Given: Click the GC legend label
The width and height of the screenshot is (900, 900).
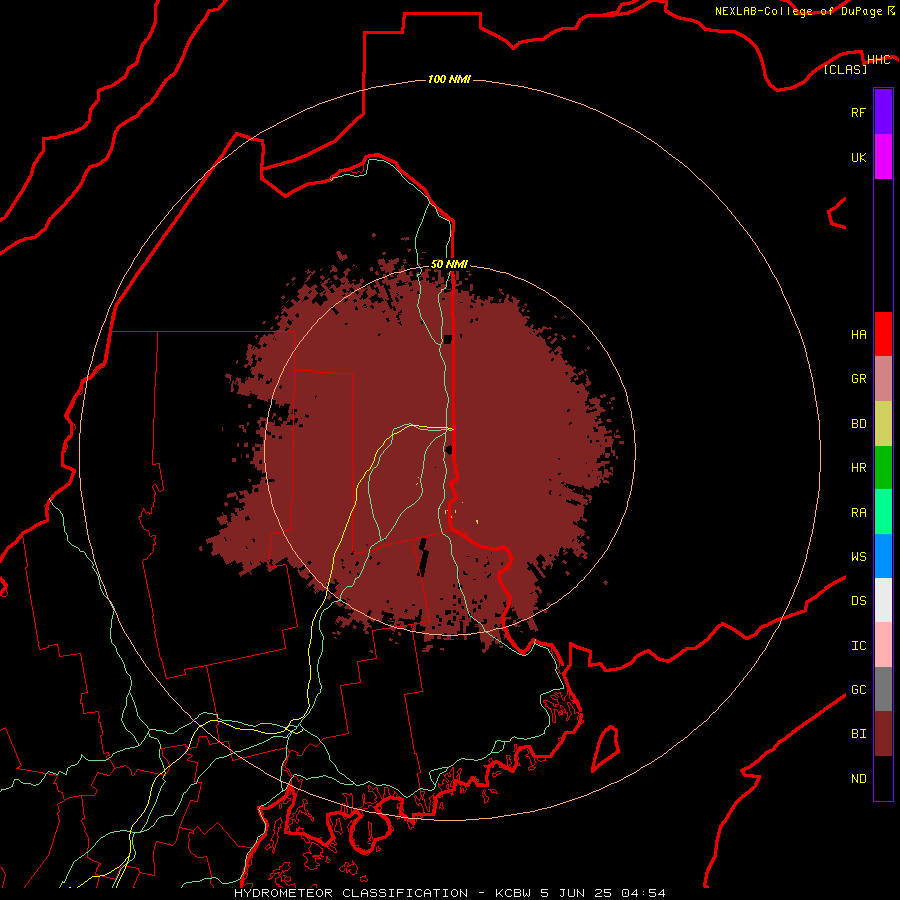Looking at the screenshot, I should (858, 690).
